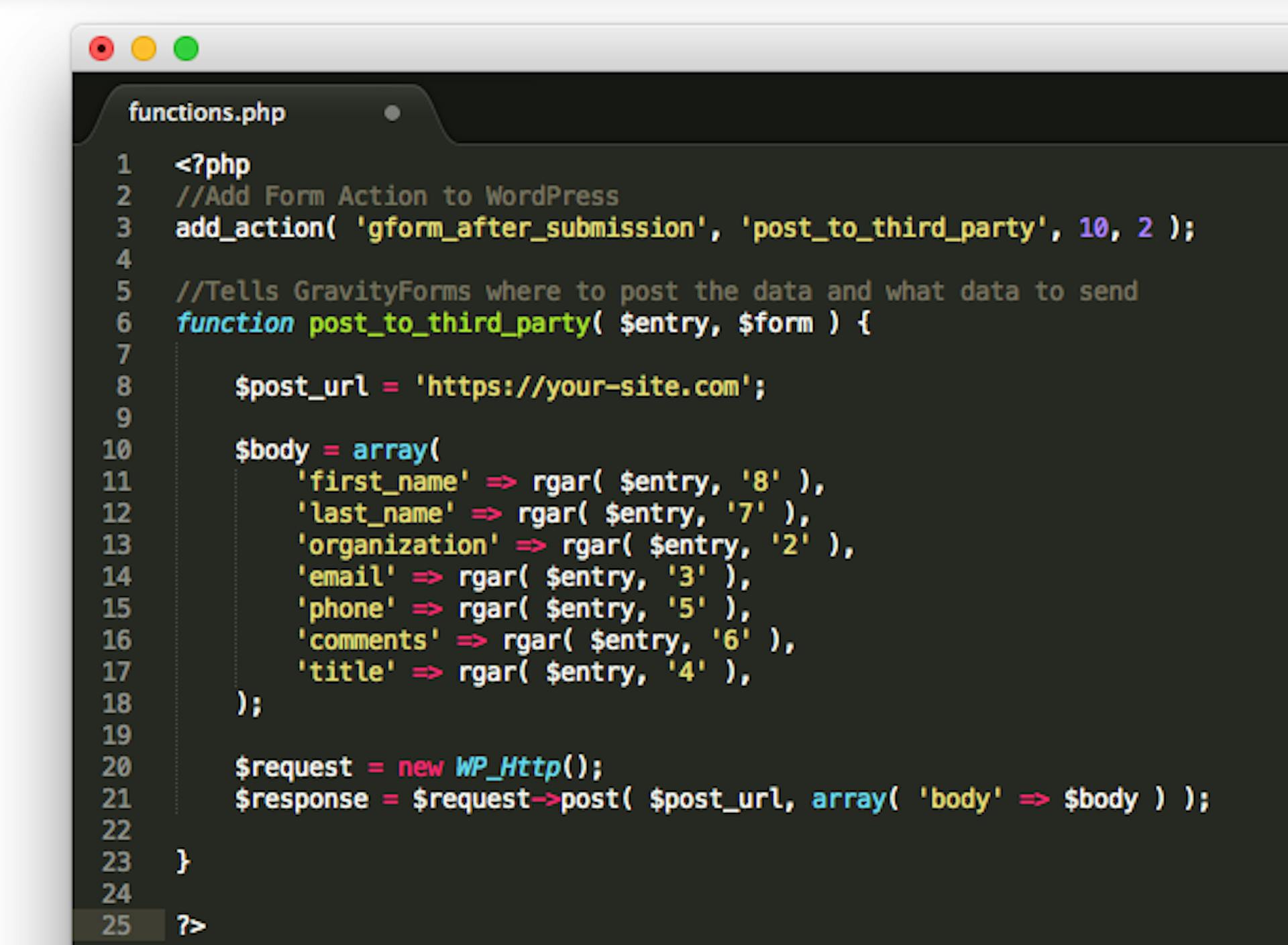Click line number 6 in the gutter
The height and width of the screenshot is (945, 1288).
coord(124,323)
